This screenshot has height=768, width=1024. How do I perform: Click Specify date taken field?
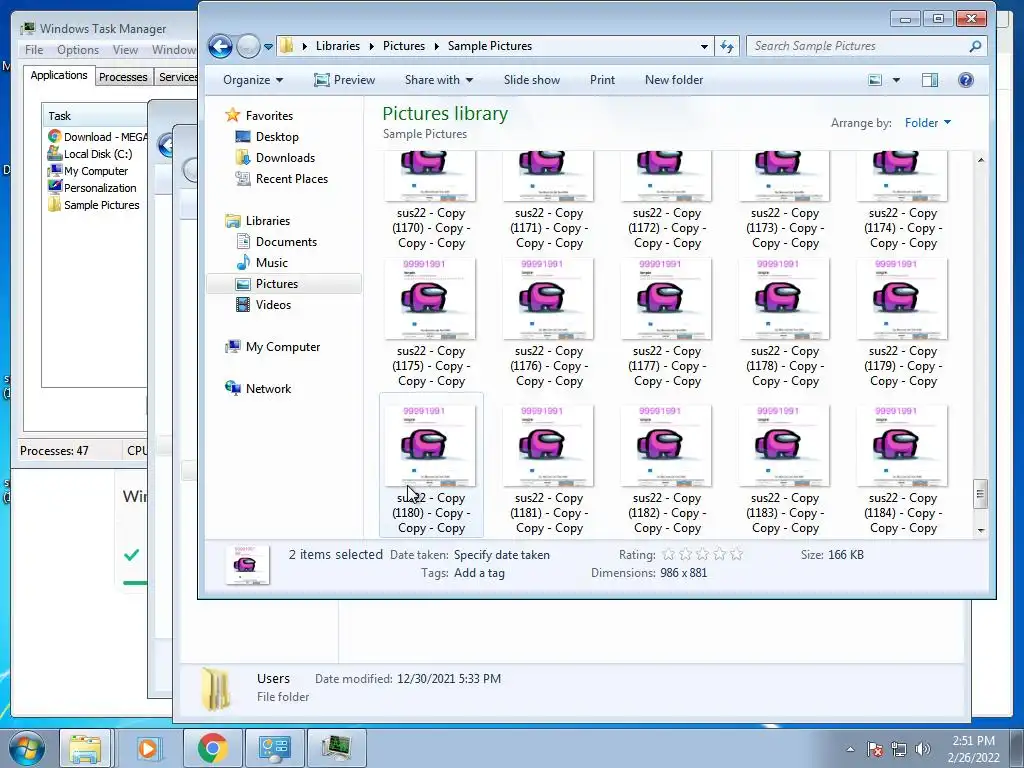click(x=502, y=555)
